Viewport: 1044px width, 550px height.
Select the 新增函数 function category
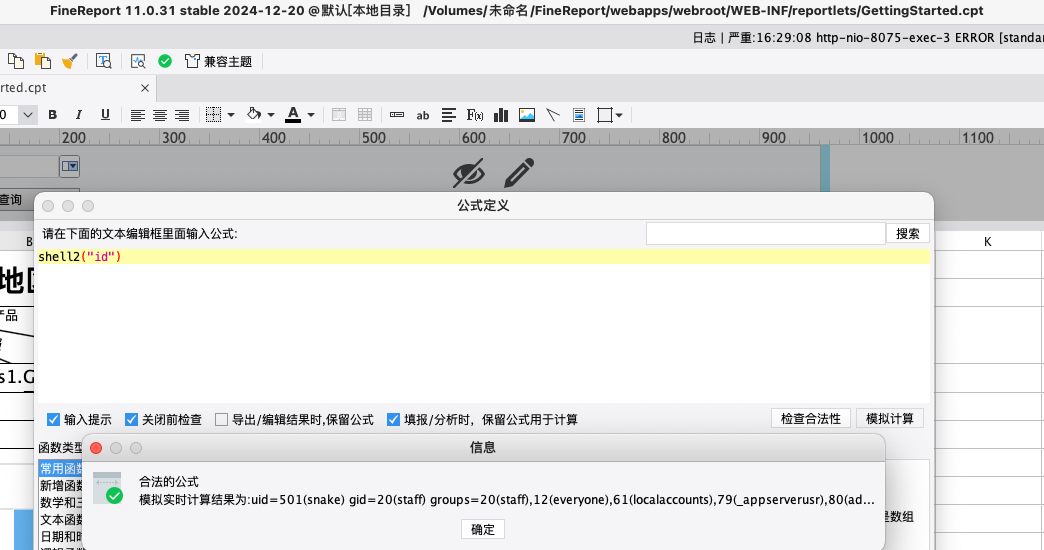click(61, 485)
